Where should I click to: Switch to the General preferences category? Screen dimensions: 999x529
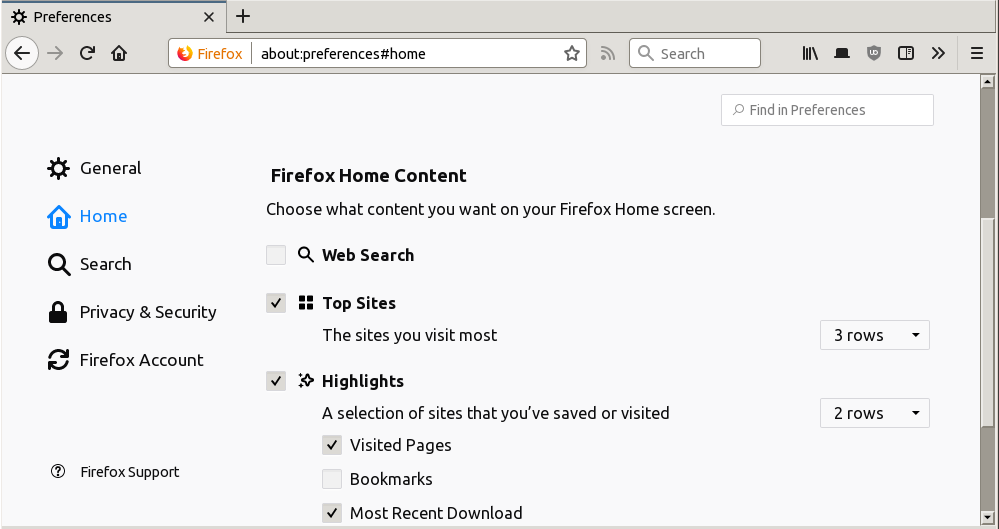[x=95, y=168]
